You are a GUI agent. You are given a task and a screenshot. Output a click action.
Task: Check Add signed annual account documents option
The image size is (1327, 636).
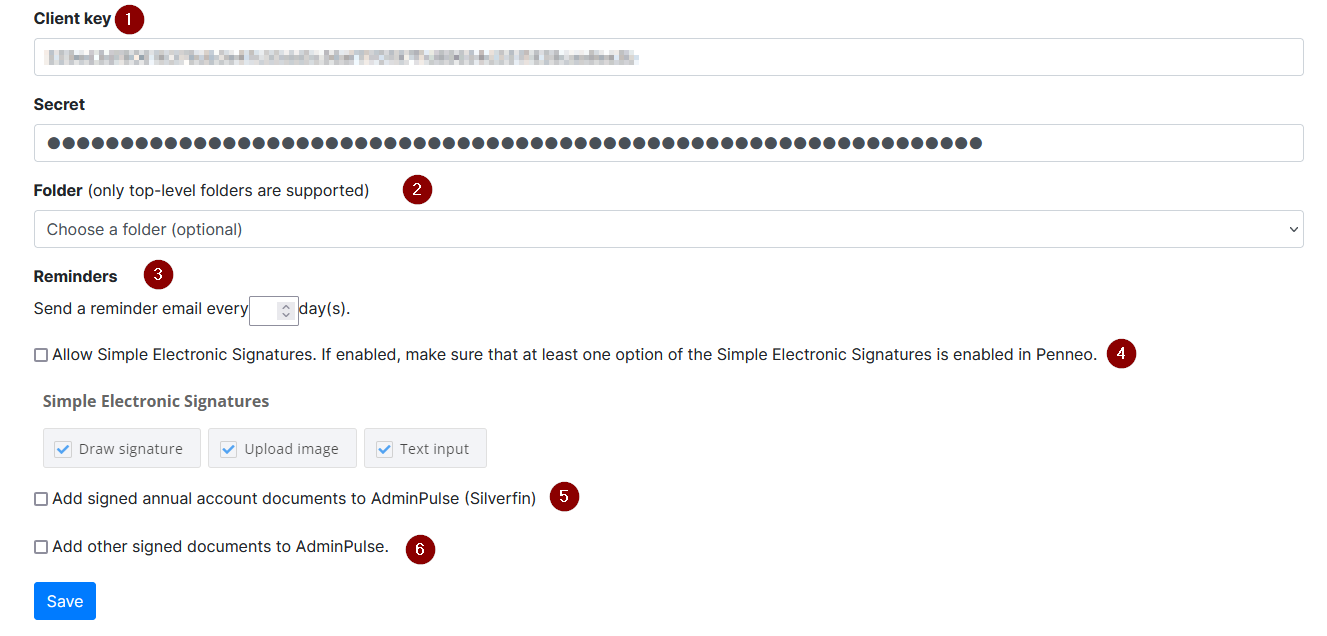coord(41,499)
